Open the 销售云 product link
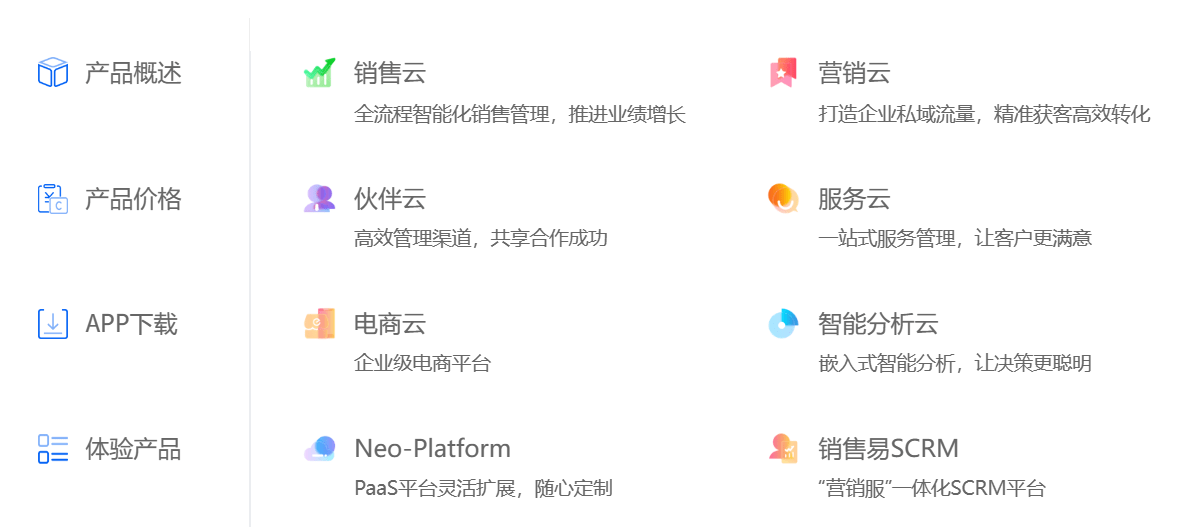Screen dimensions: 1182x527 tap(390, 73)
